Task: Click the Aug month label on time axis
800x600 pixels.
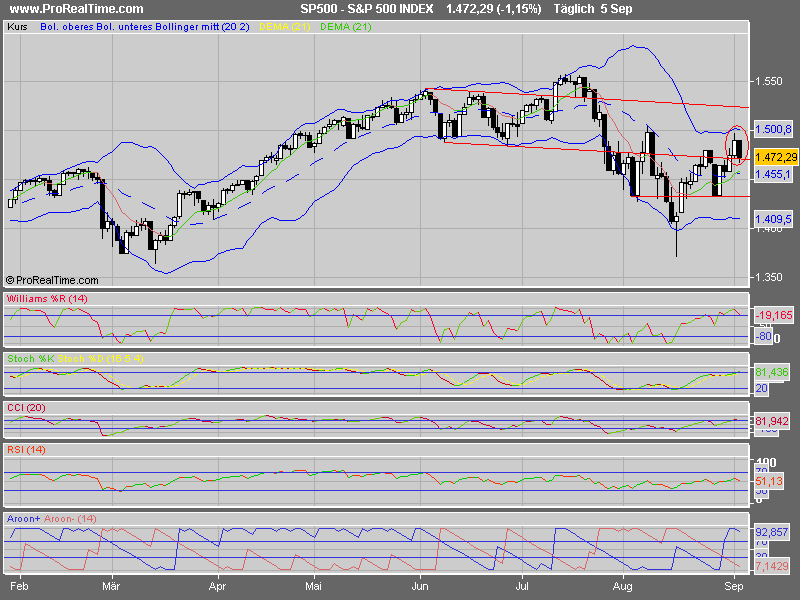Action: [x=622, y=586]
